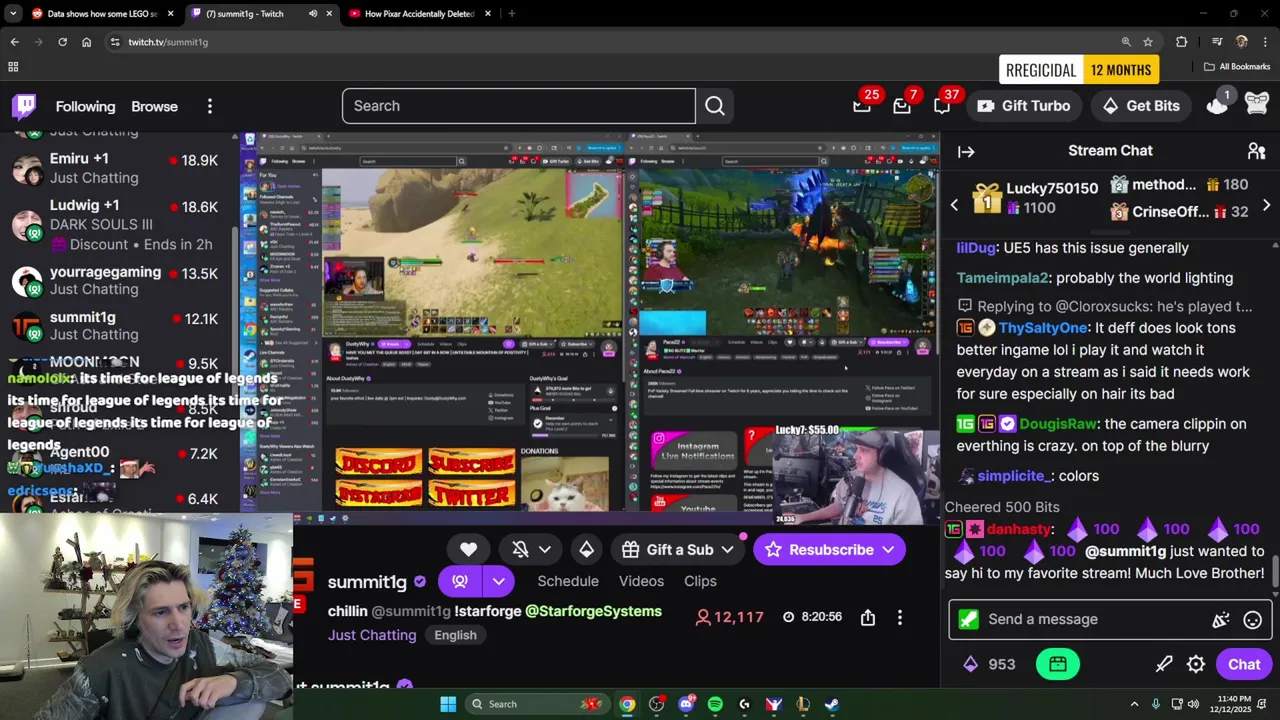Click the chat sparkle enhancements icon
This screenshot has height=720, width=1280.
[1220, 620]
